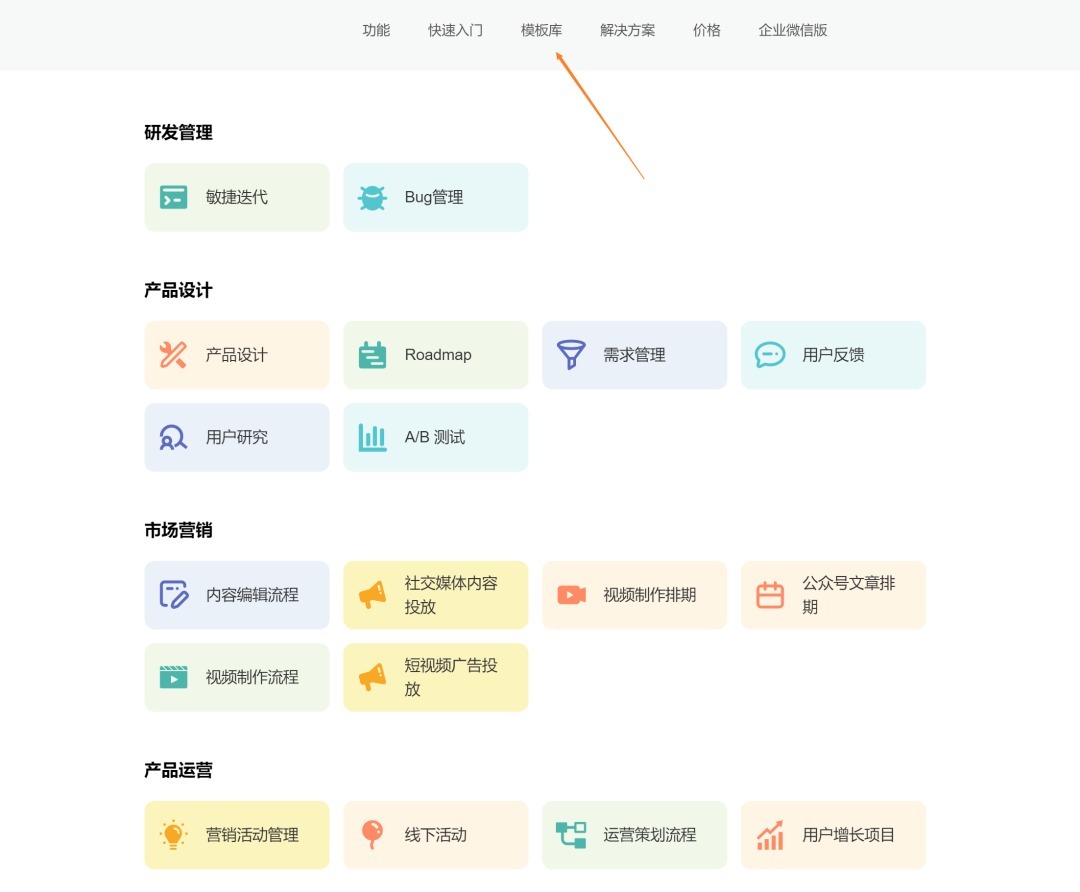
Task: Visit the 企业微信版 link
Action: click(x=792, y=30)
